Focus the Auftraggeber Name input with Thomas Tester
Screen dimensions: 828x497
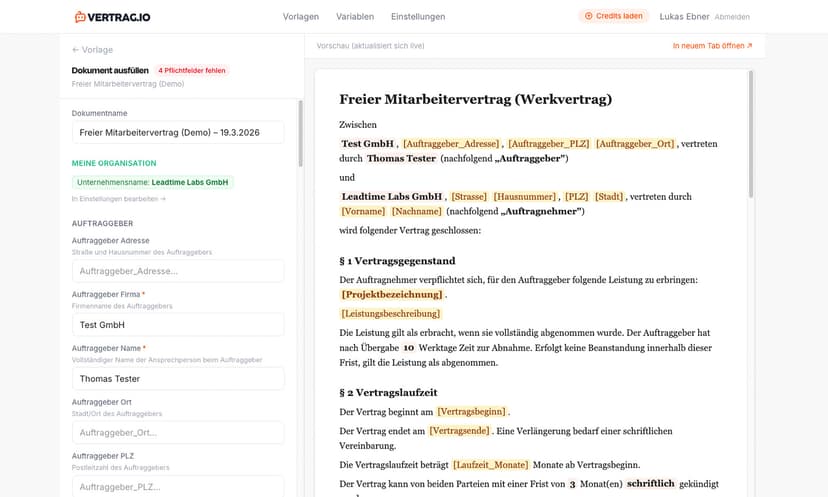coord(178,379)
